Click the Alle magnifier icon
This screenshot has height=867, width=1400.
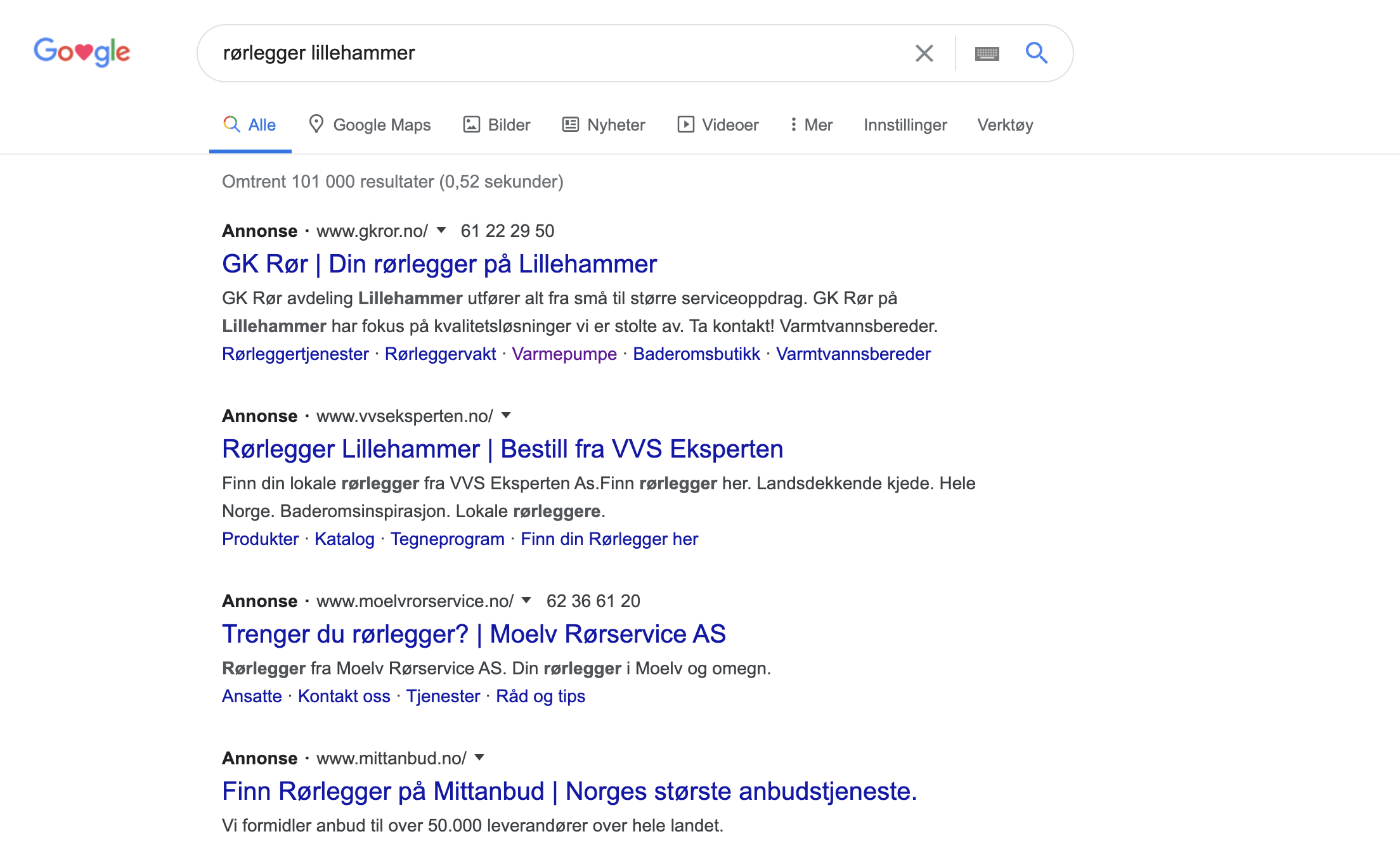(x=231, y=124)
